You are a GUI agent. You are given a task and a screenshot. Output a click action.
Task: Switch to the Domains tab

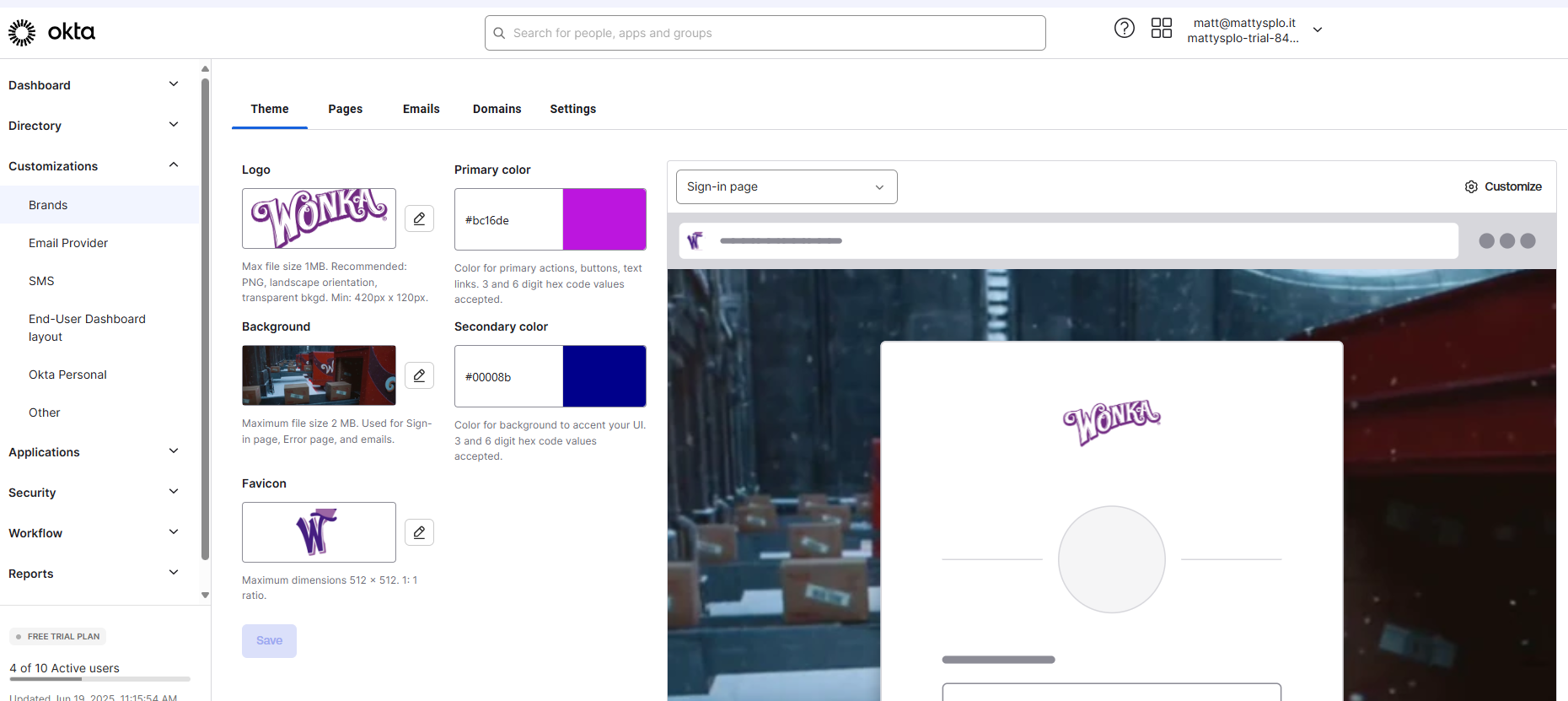(497, 109)
